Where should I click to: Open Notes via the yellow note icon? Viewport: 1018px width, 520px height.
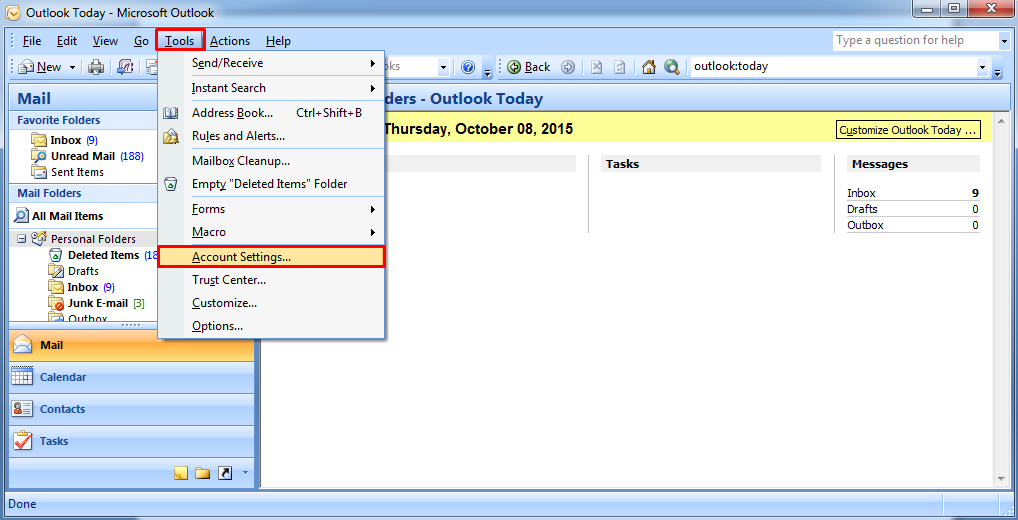coord(181,473)
